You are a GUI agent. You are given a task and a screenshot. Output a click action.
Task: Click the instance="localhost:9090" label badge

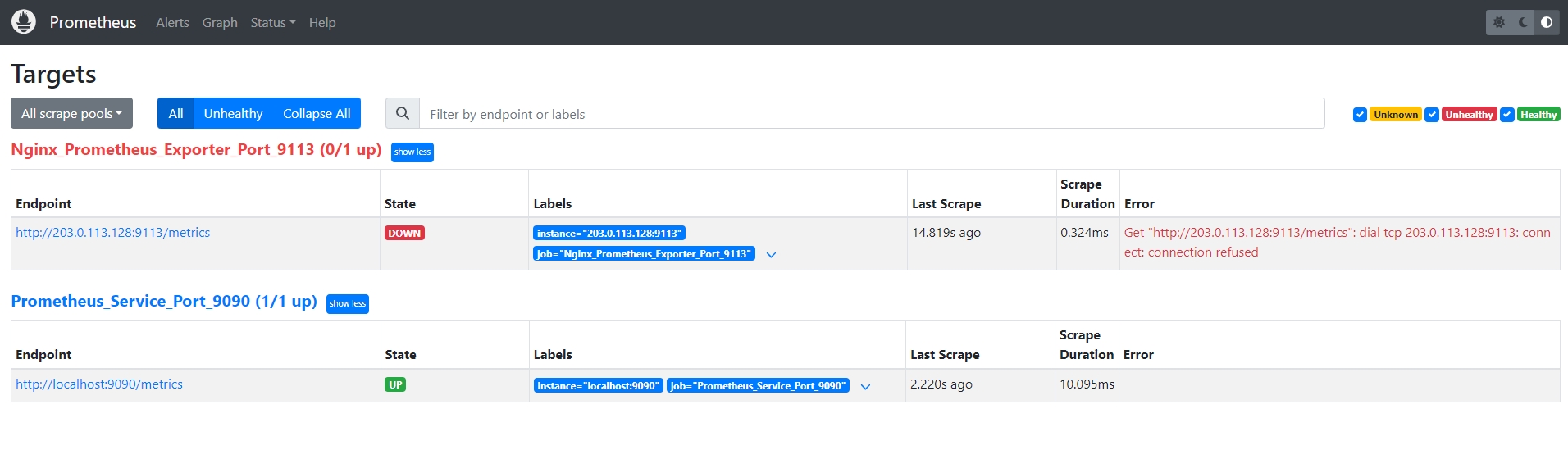coord(598,385)
